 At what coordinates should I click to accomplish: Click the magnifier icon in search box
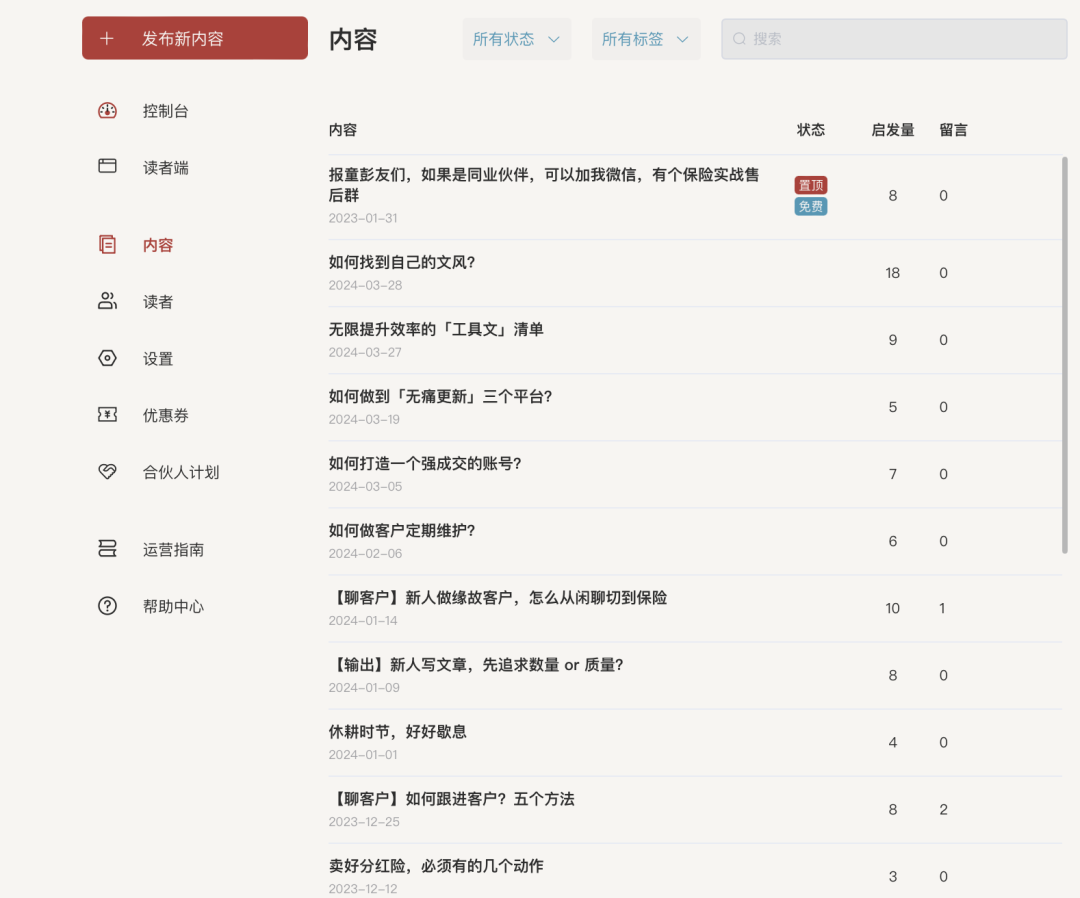739,39
